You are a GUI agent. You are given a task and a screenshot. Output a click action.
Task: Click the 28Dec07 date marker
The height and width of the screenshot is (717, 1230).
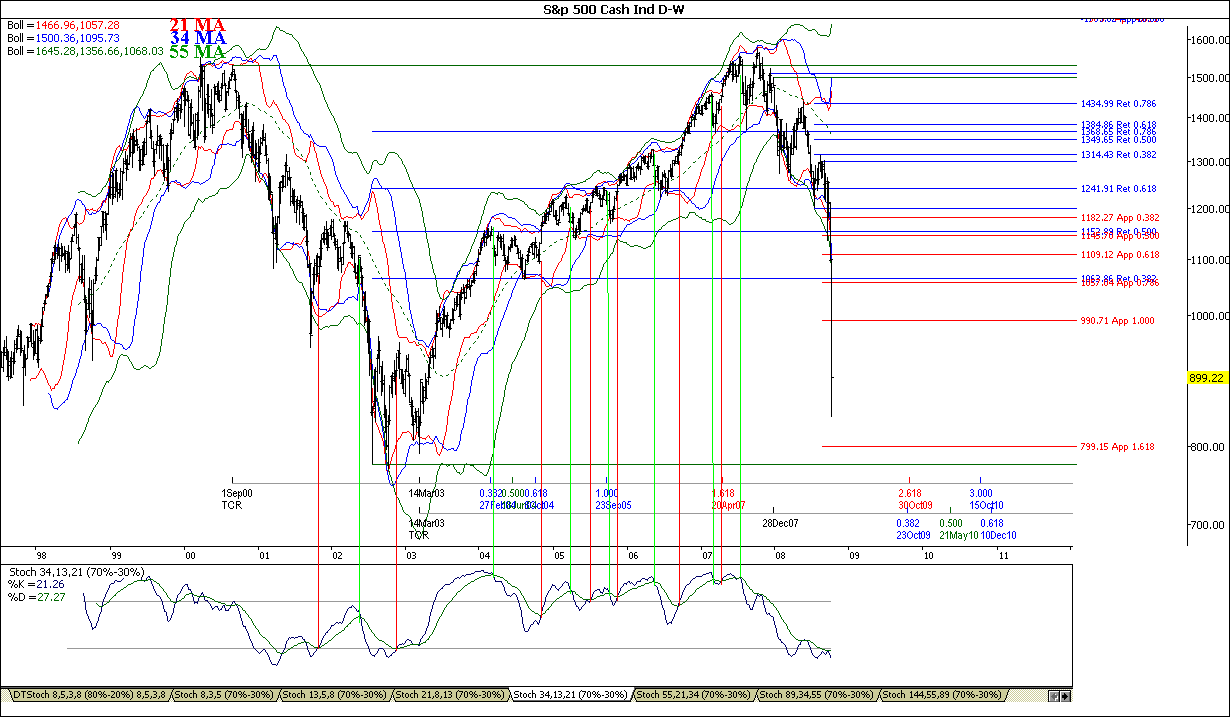(x=780, y=523)
